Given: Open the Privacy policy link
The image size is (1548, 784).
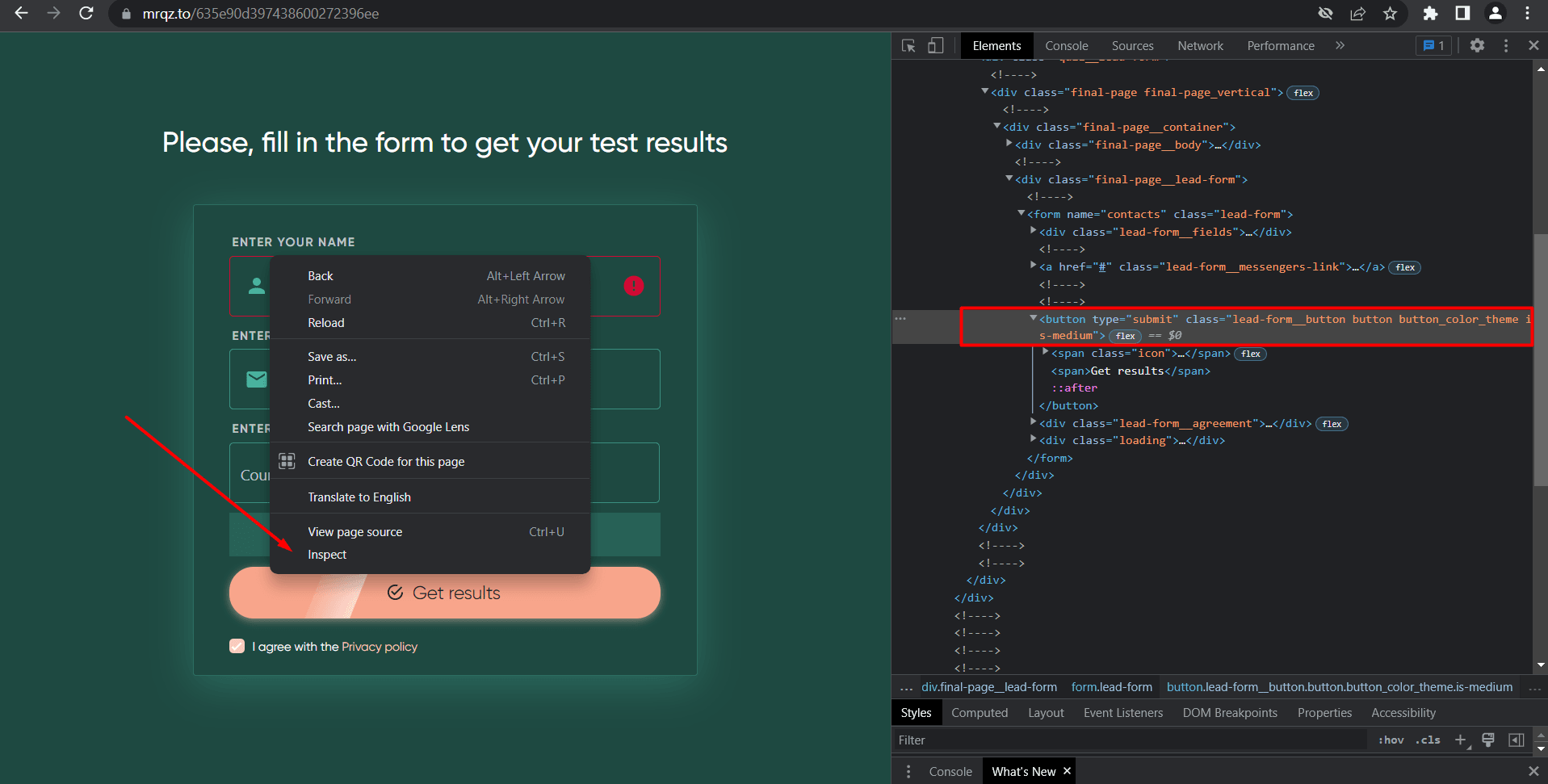Looking at the screenshot, I should (380, 647).
